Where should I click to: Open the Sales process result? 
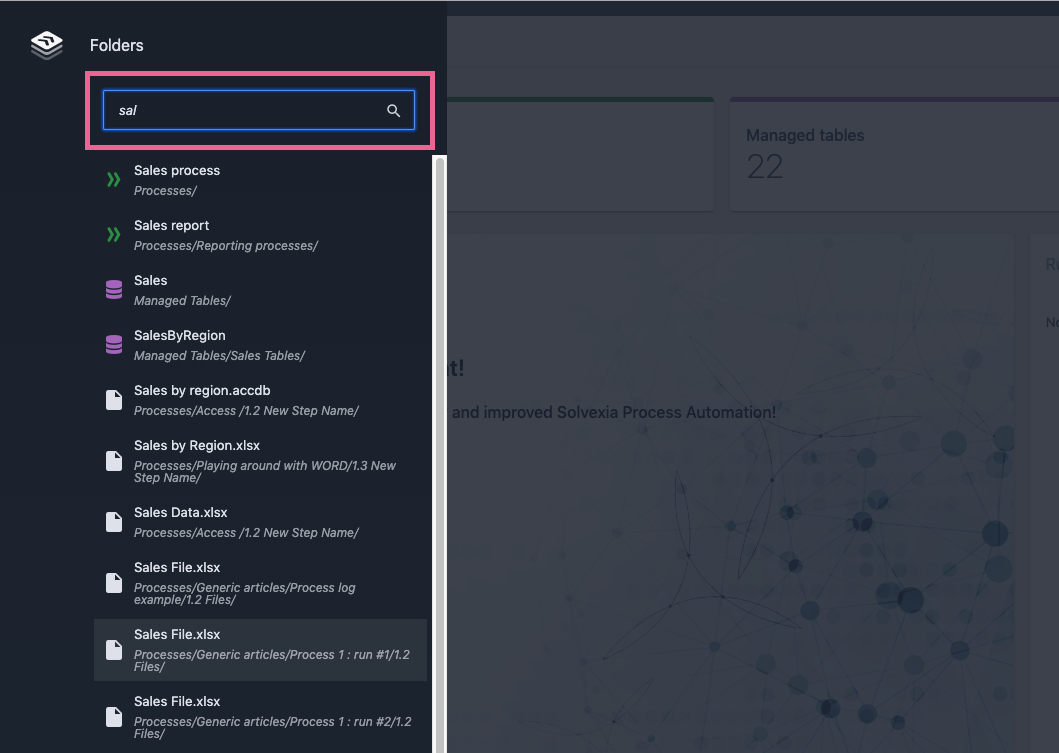(x=177, y=171)
